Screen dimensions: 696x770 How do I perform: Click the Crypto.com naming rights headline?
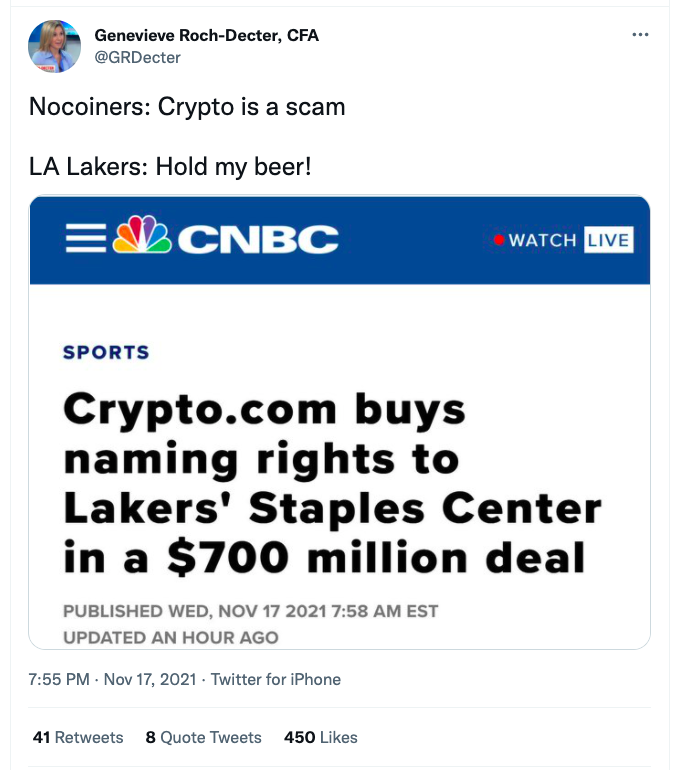pos(332,484)
